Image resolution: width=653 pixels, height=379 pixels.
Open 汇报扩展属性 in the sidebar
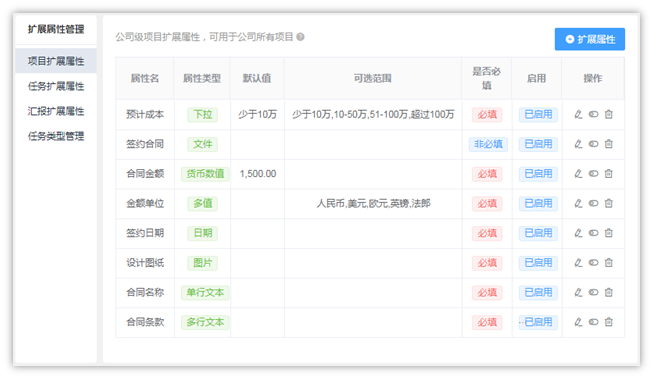click(56, 111)
